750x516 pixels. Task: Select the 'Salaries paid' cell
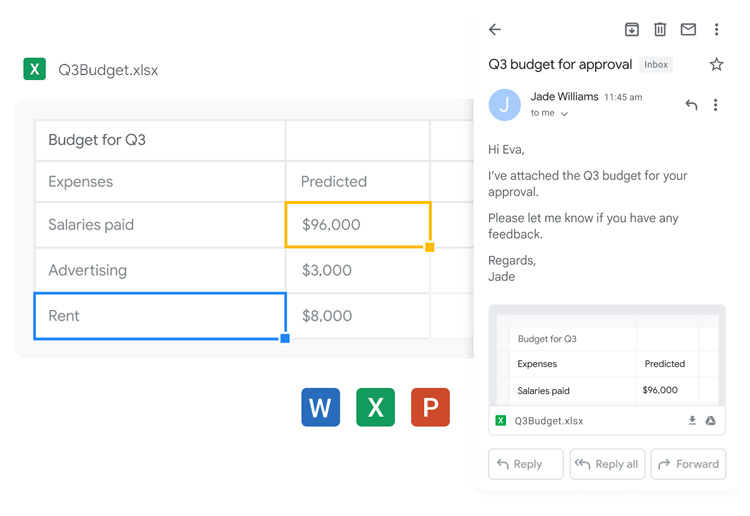click(x=160, y=225)
